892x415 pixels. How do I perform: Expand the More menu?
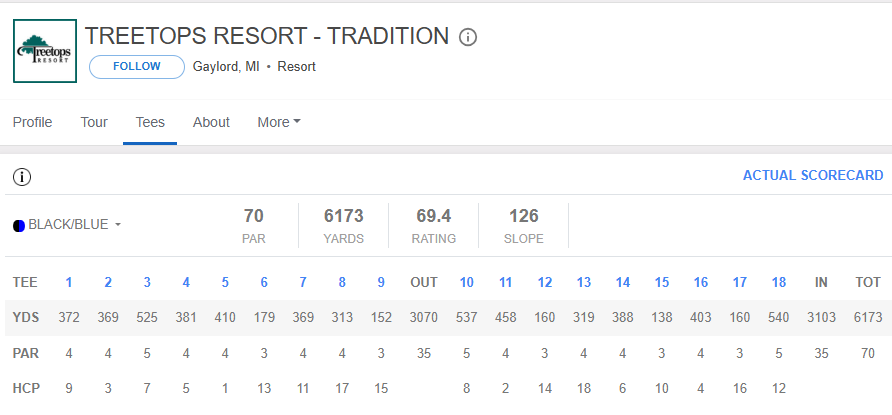pos(279,122)
